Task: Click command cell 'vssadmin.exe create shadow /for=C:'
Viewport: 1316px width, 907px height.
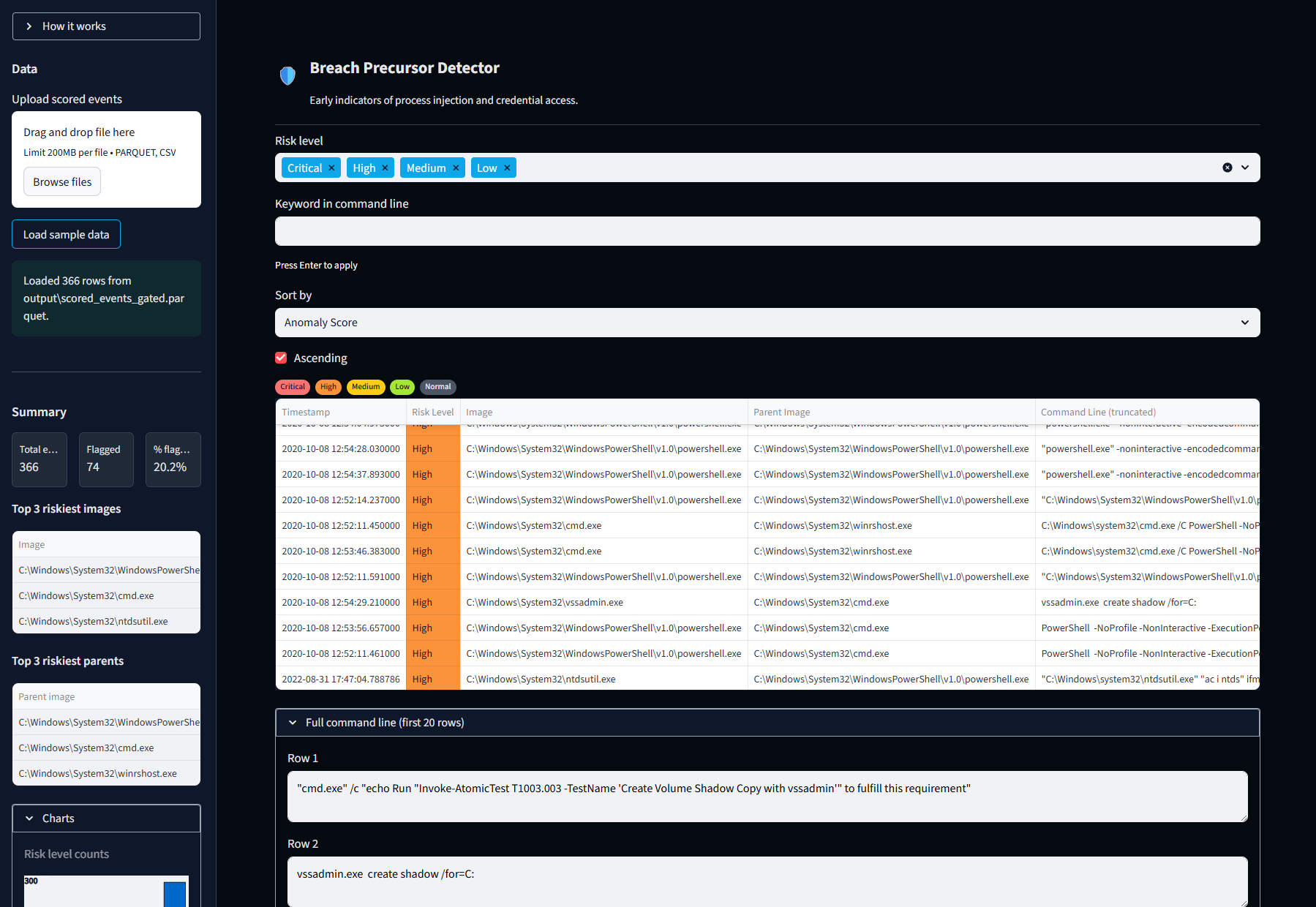Action: (1147, 602)
